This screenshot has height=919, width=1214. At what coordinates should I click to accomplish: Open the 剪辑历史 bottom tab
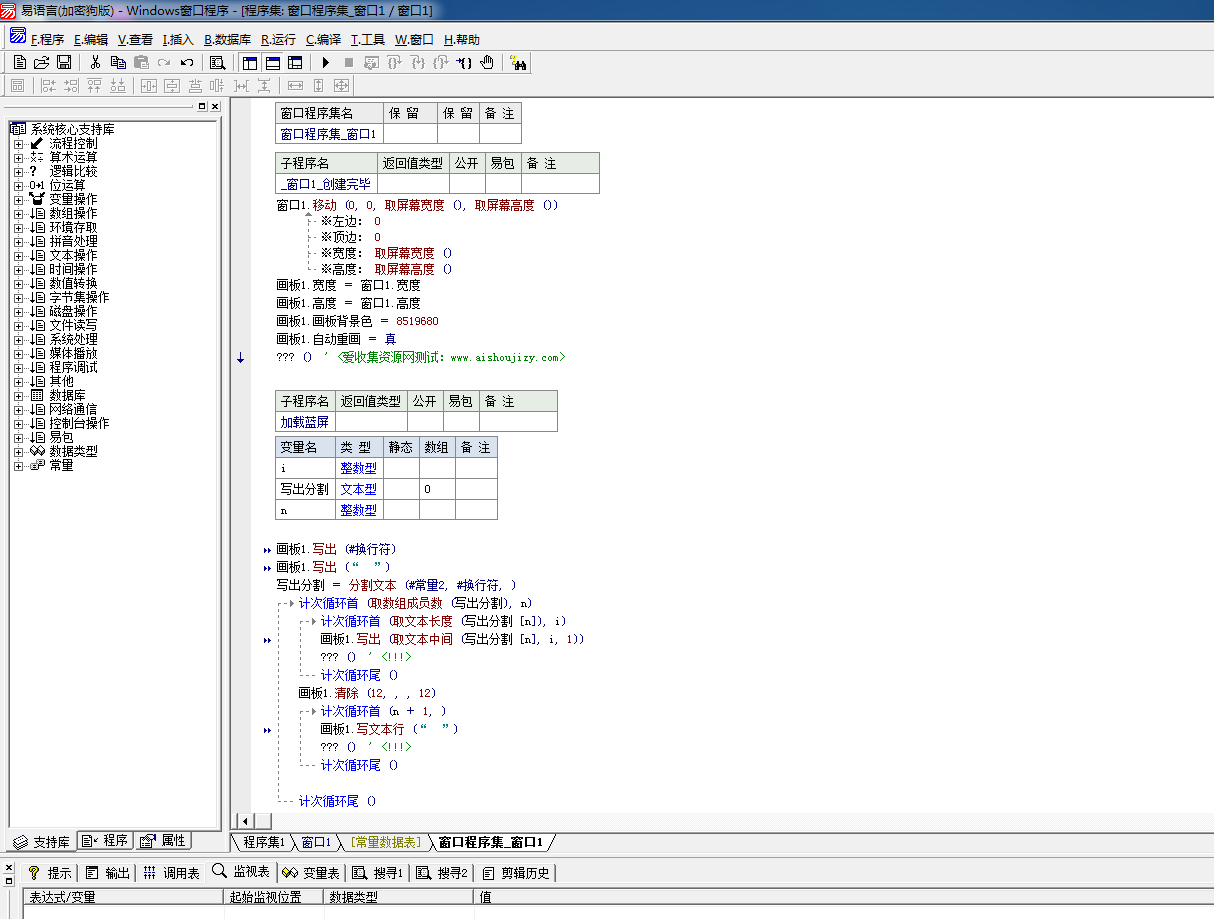516,873
